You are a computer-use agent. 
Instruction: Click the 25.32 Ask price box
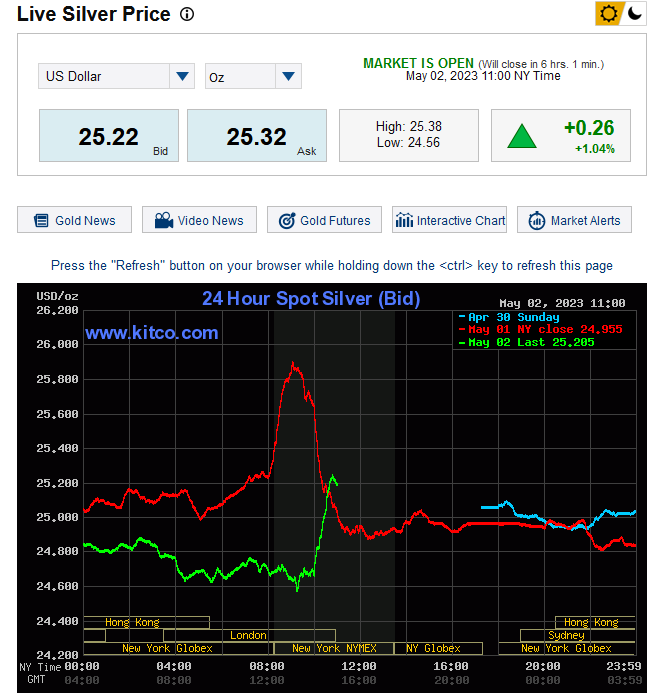coord(257,135)
